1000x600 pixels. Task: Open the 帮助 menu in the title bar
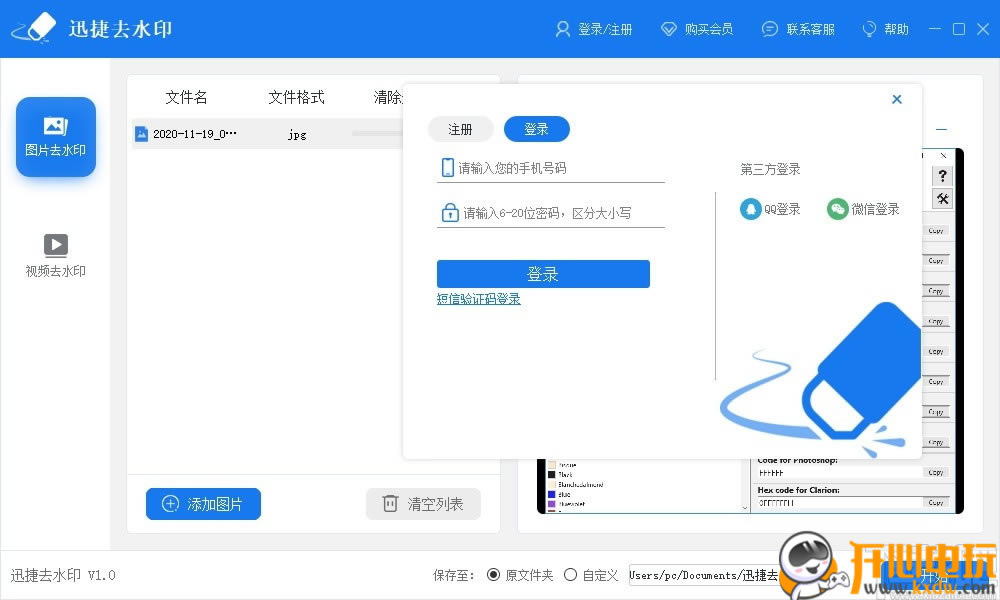(885, 29)
